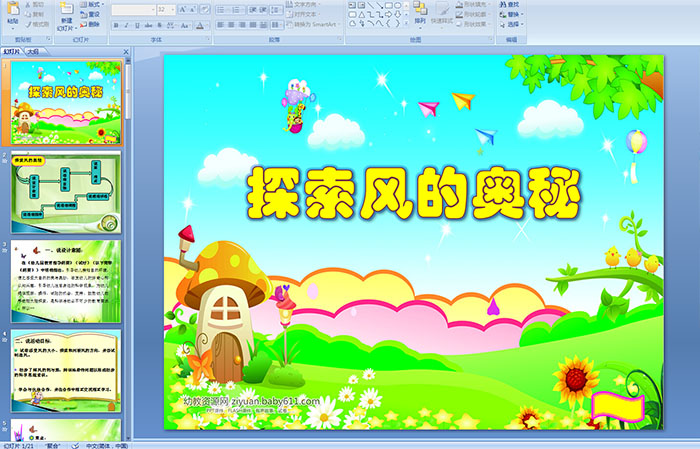
Task: Open the text columns dropdown
Action: [x=277, y=25]
